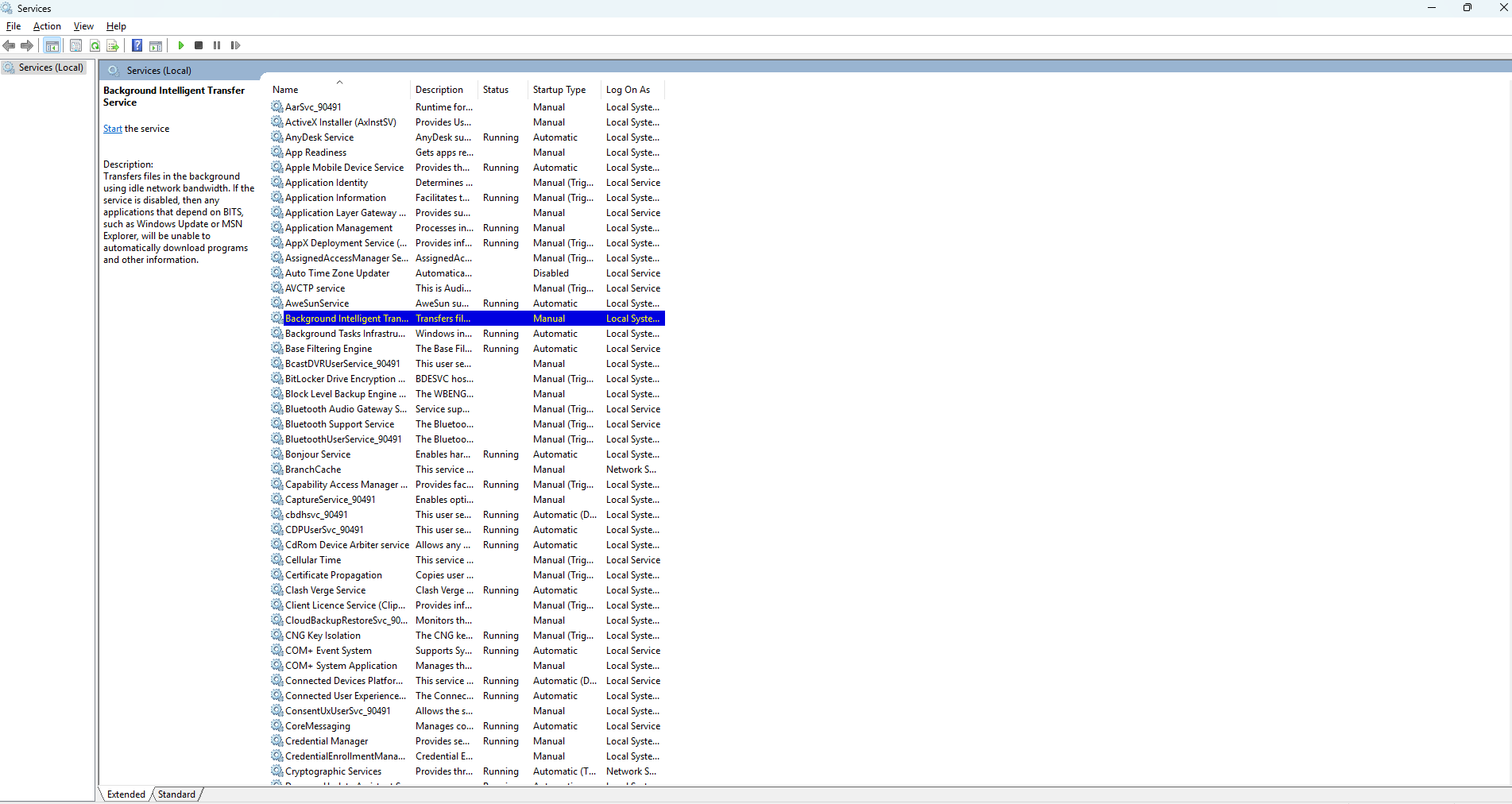Screen dimensions: 1512x804
Task: Open Help using the blue question mark icon
Action: (x=137, y=45)
